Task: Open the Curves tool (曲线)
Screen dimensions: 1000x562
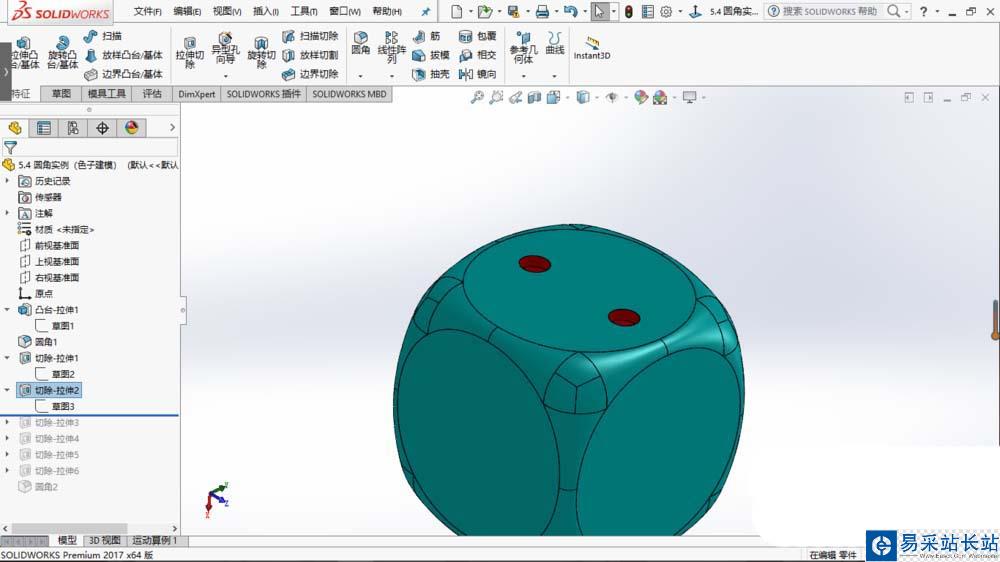Action: [555, 43]
